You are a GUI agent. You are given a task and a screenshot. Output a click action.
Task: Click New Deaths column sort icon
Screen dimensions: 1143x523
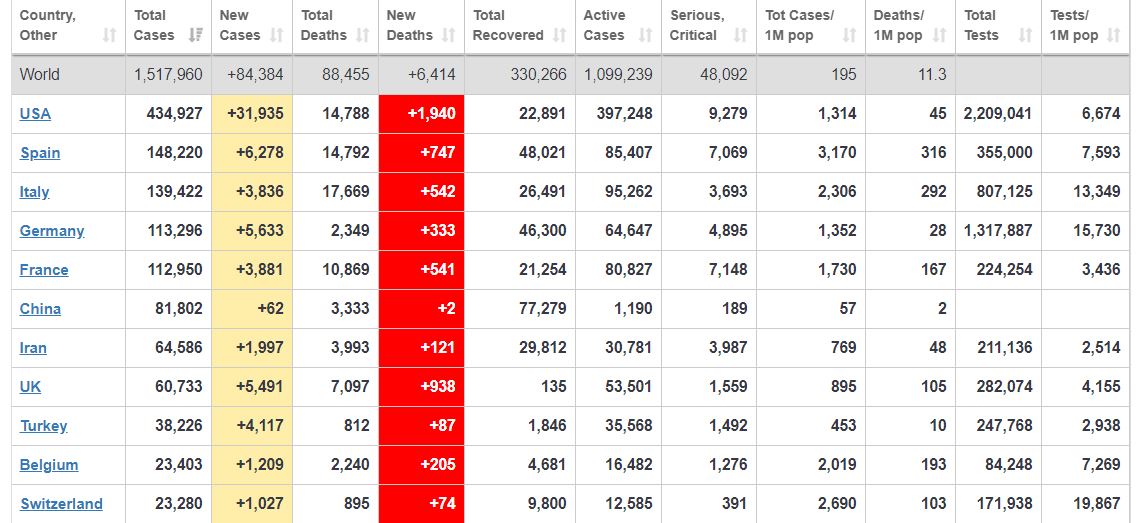(x=448, y=35)
